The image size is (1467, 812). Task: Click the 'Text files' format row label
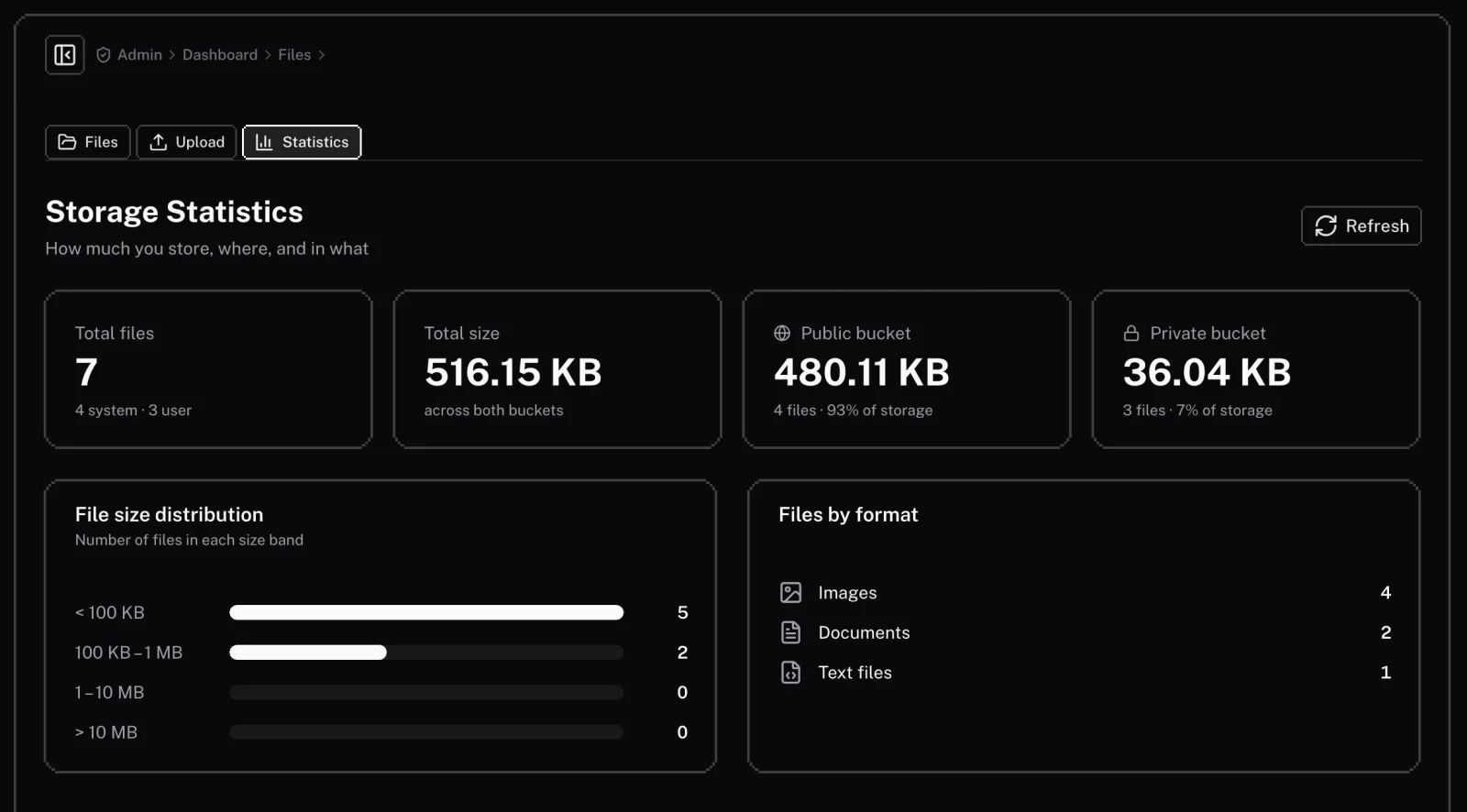pos(855,673)
